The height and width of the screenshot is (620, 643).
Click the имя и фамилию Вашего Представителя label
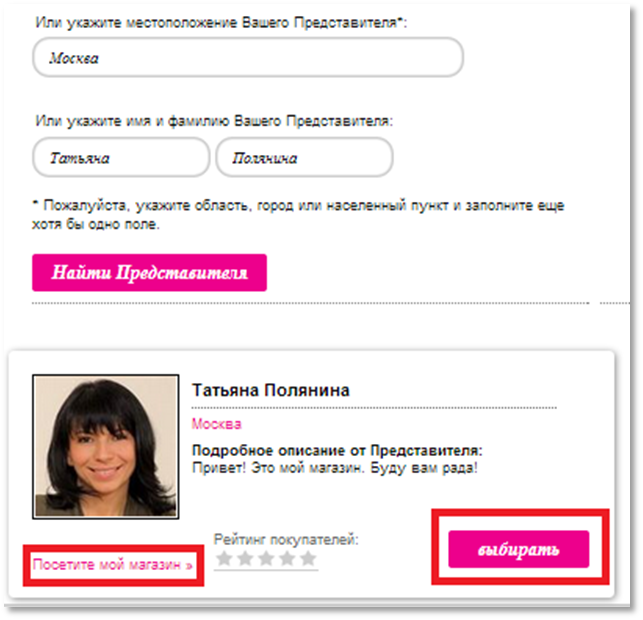pyautogui.click(x=214, y=121)
